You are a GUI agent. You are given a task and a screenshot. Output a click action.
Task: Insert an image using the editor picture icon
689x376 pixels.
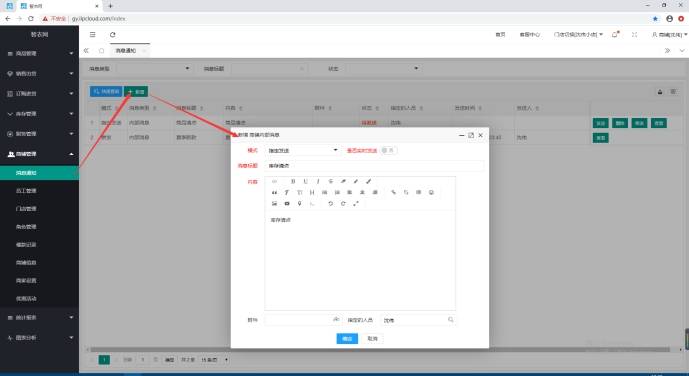[274, 203]
